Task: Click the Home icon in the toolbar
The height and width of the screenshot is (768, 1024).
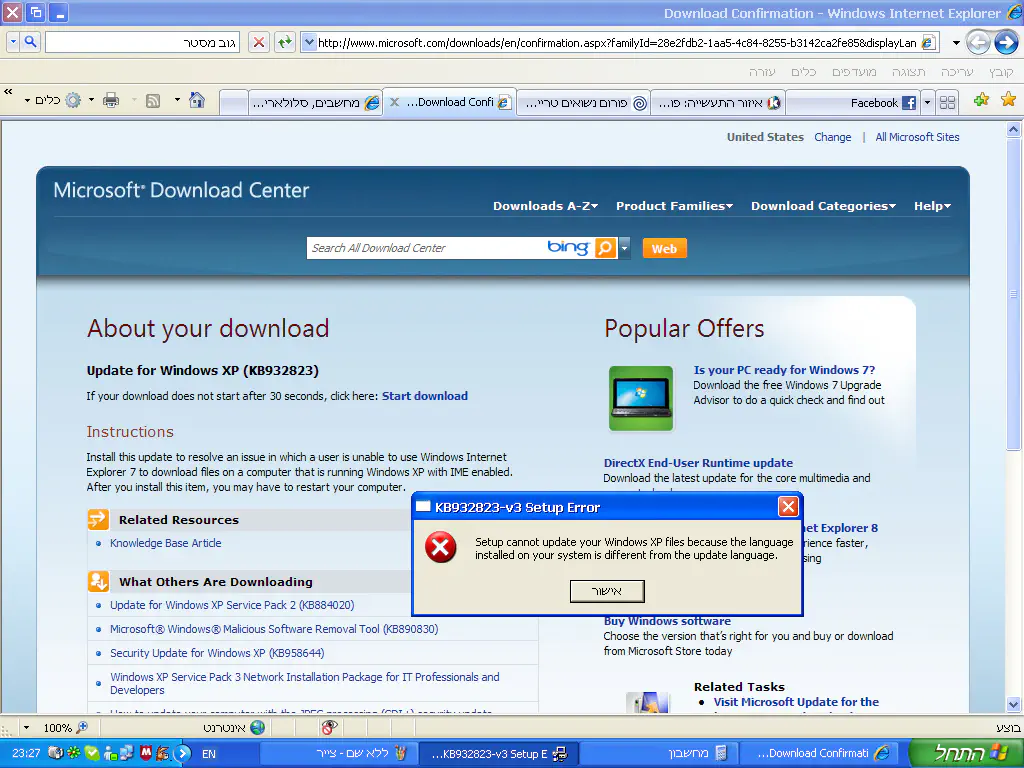Action: click(x=197, y=101)
